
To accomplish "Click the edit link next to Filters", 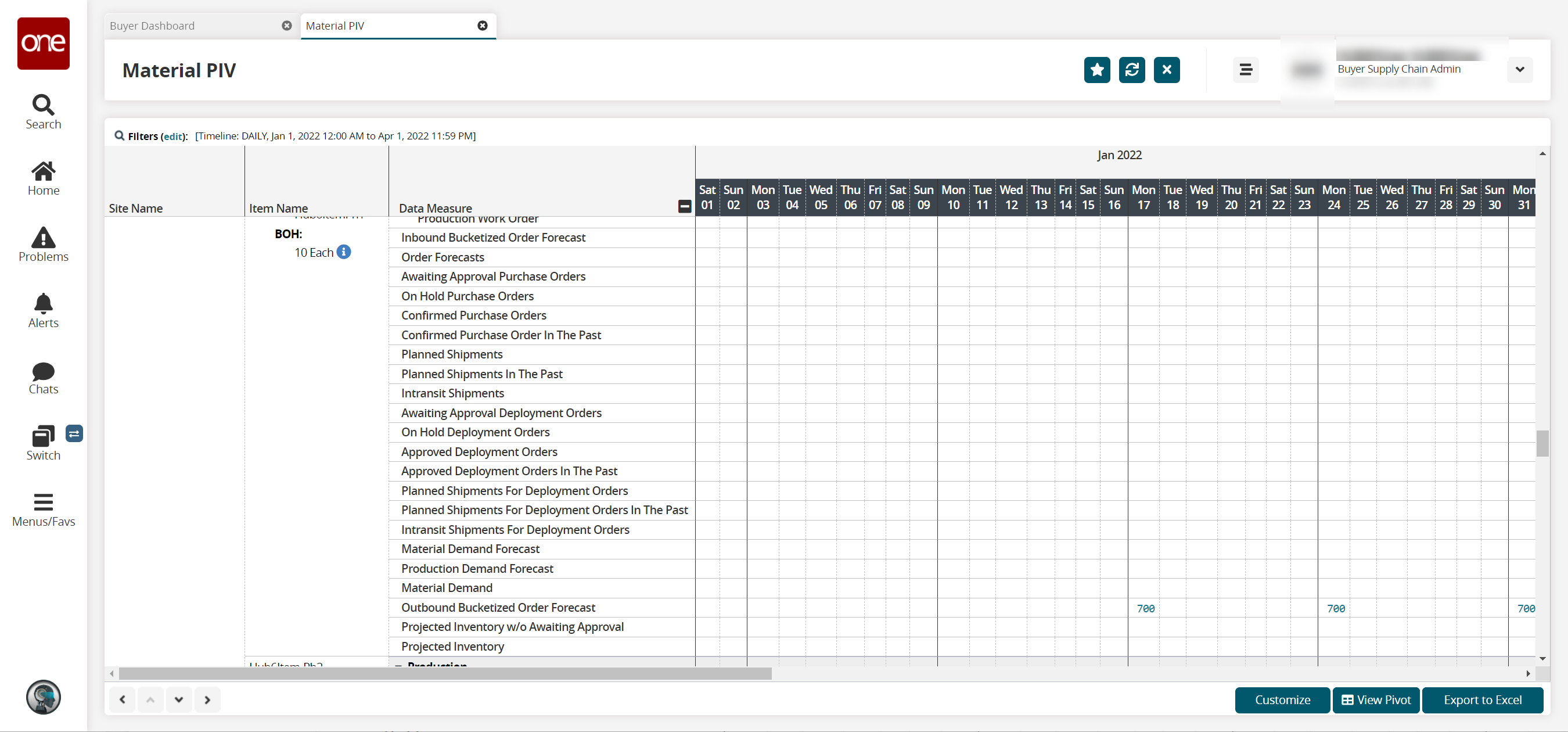I will pos(174,136).
